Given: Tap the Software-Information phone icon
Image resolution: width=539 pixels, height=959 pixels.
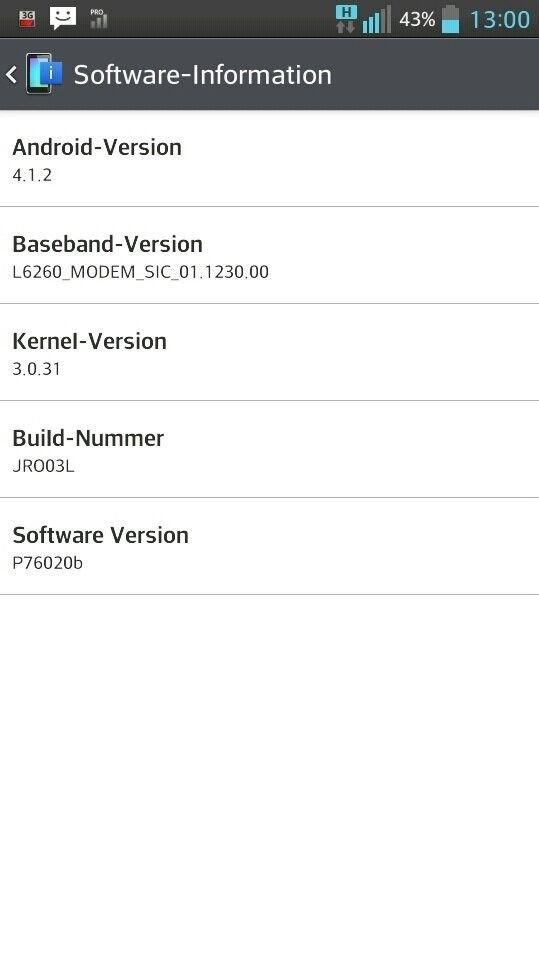Looking at the screenshot, I should 44,74.
